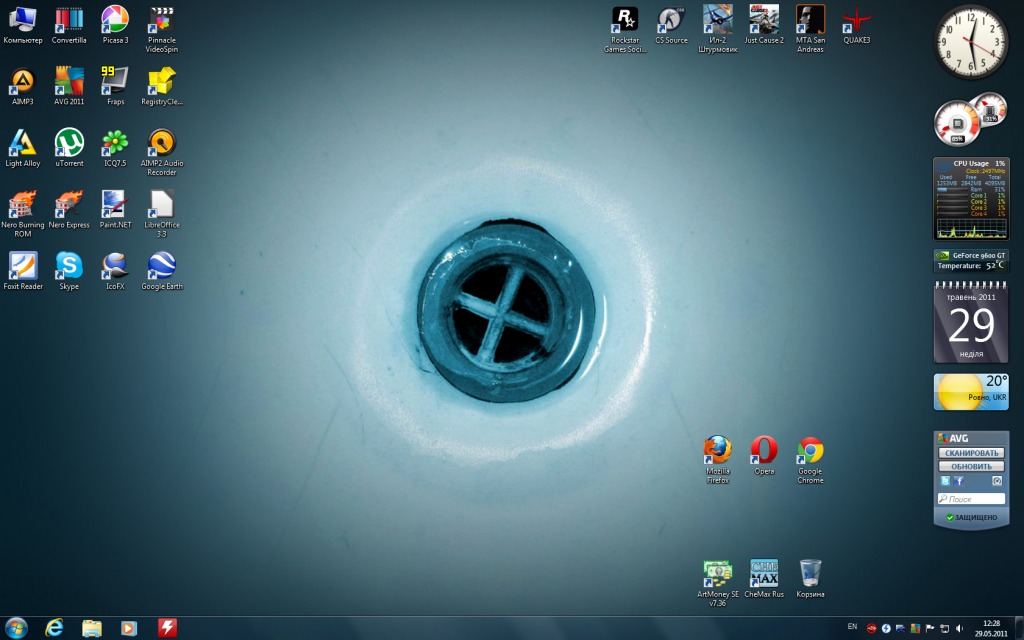Launch the Skype desktop shortcut

pos(69,270)
